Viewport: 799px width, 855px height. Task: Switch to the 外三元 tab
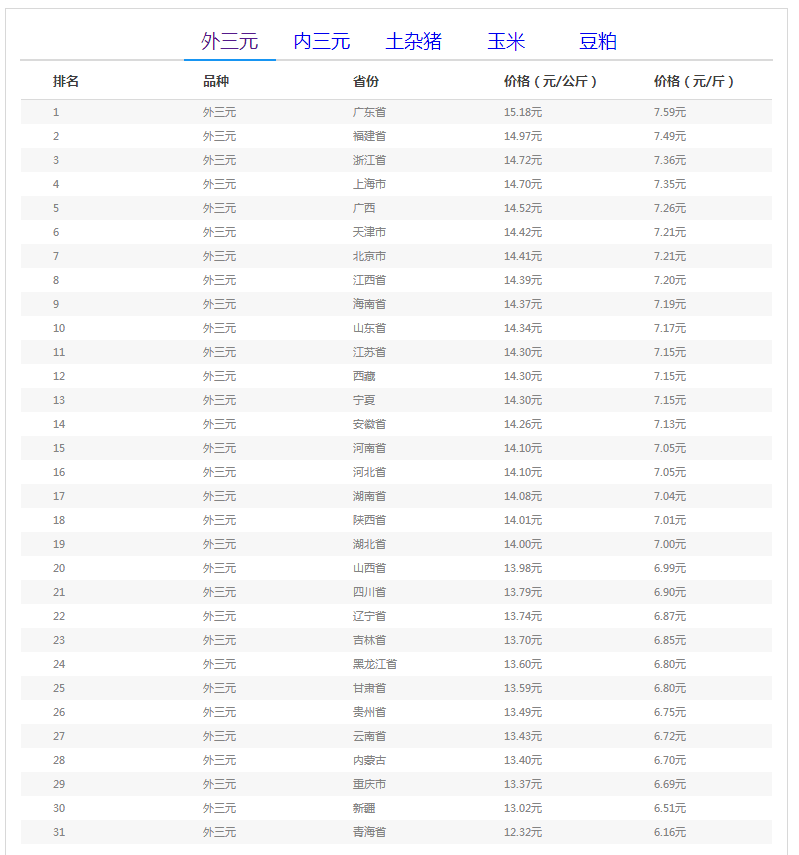[x=229, y=41]
